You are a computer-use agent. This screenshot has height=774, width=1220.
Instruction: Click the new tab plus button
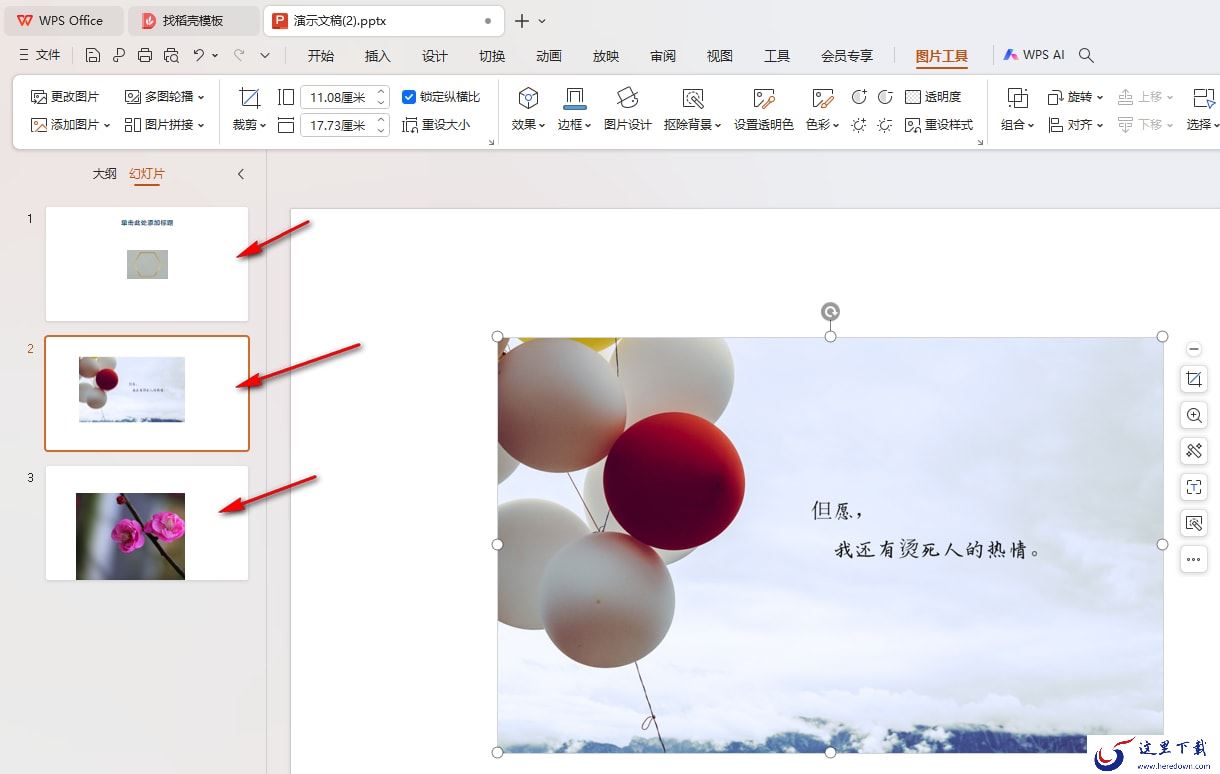point(521,21)
